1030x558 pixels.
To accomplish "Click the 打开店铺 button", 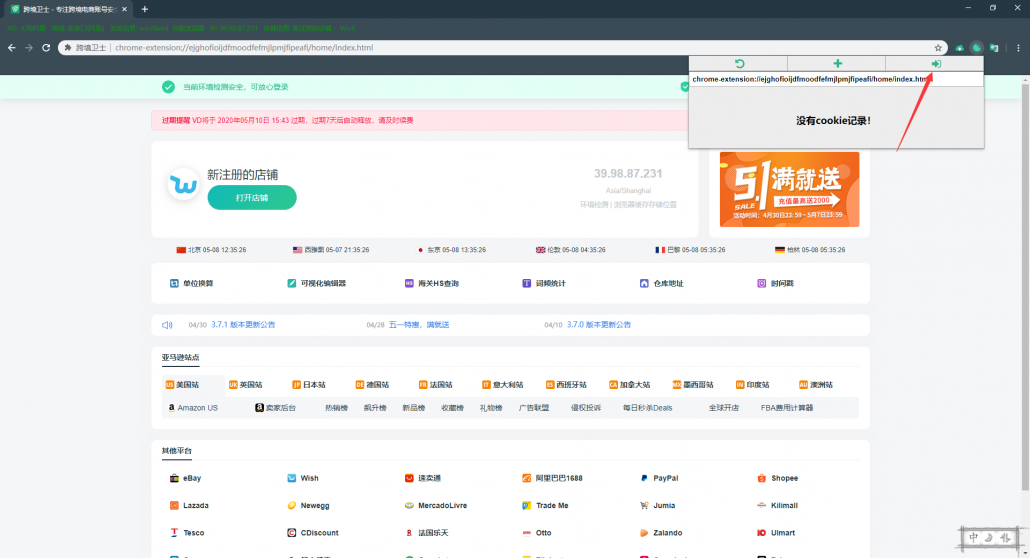I will pos(252,197).
